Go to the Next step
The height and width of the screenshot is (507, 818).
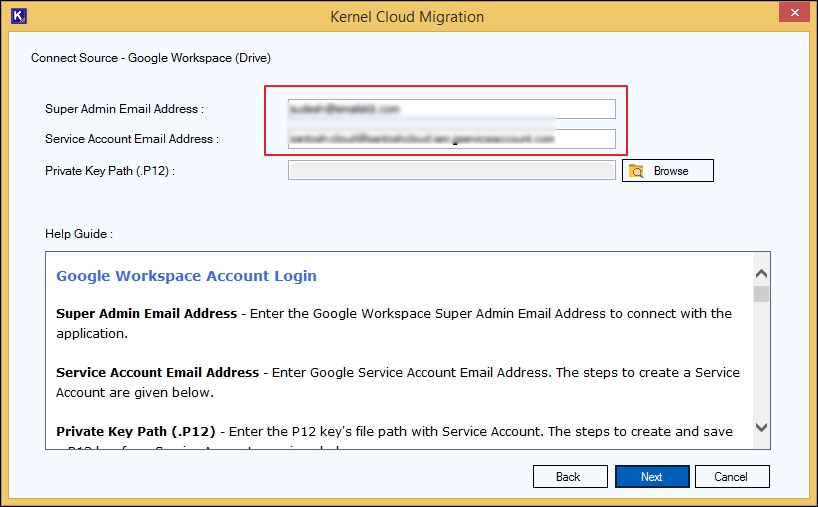coord(652,477)
